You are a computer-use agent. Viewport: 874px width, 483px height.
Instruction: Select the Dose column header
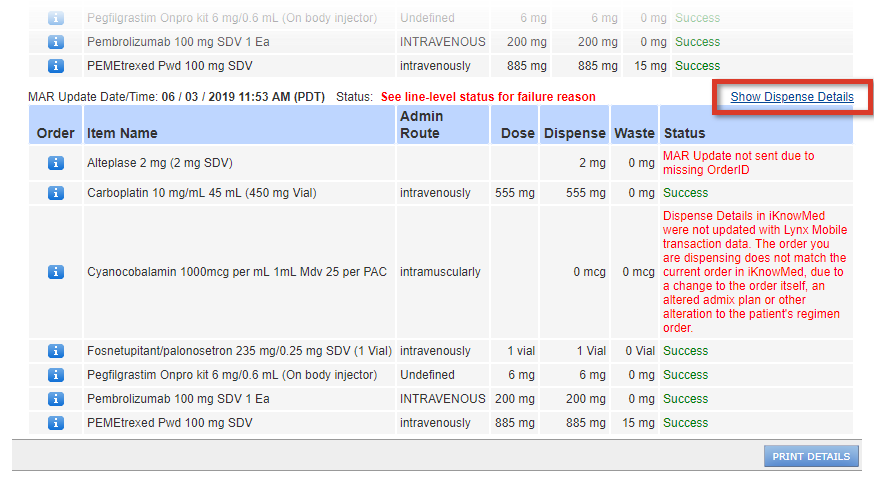pos(517,133)
